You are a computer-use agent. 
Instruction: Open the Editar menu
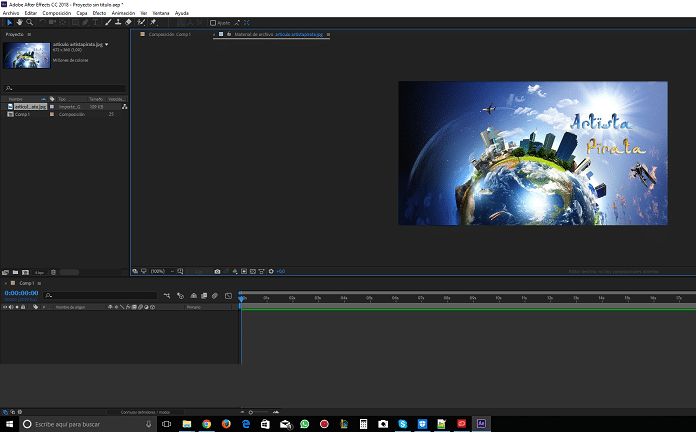tap(31, 13)
